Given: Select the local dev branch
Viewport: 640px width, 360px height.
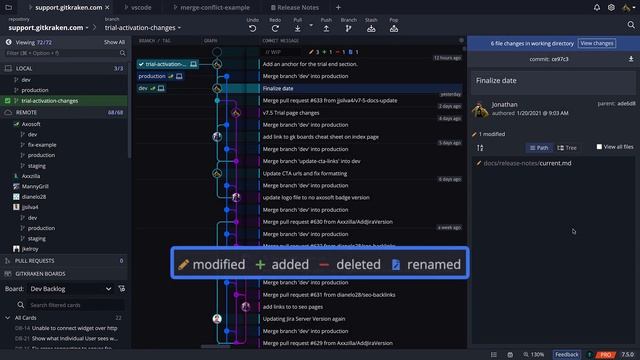Looking at the screenshot, I should [26, 80].
